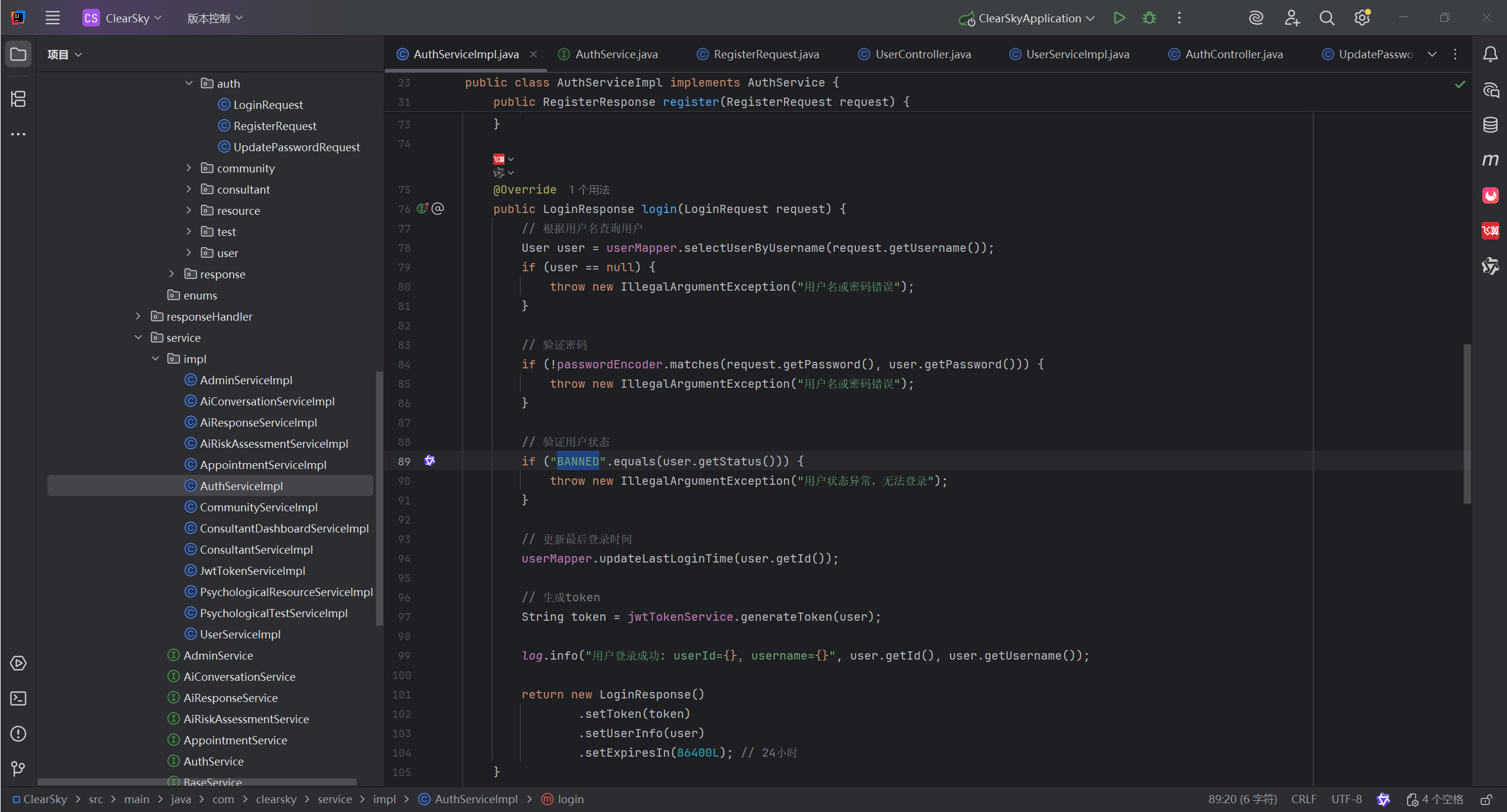Toggle the read-only lock in status bar
This screenshot has width=1507, height=812.
pyautogui.click(x=1486, y=800)
